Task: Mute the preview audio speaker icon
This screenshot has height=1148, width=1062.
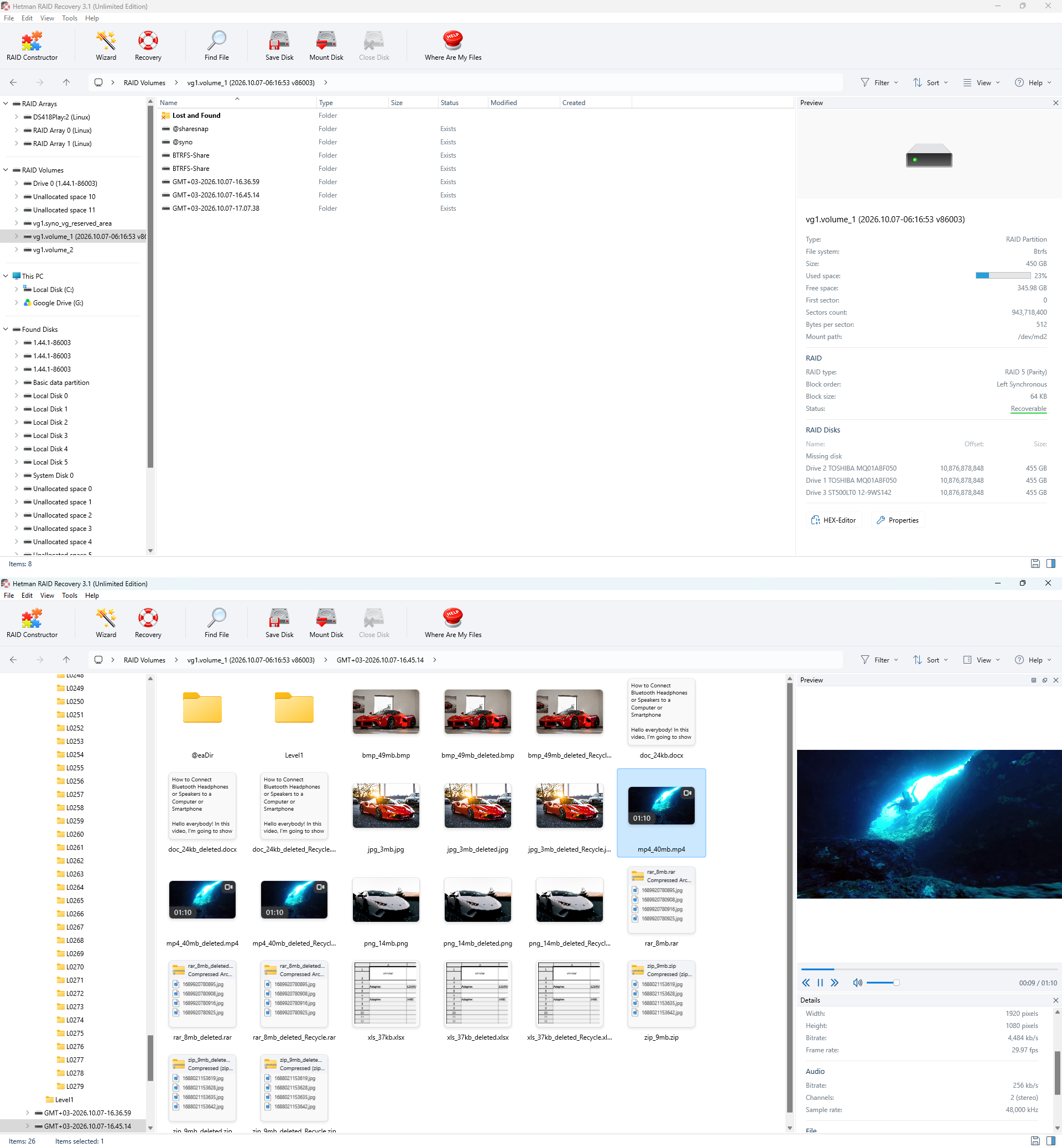Action: point(857,983)
